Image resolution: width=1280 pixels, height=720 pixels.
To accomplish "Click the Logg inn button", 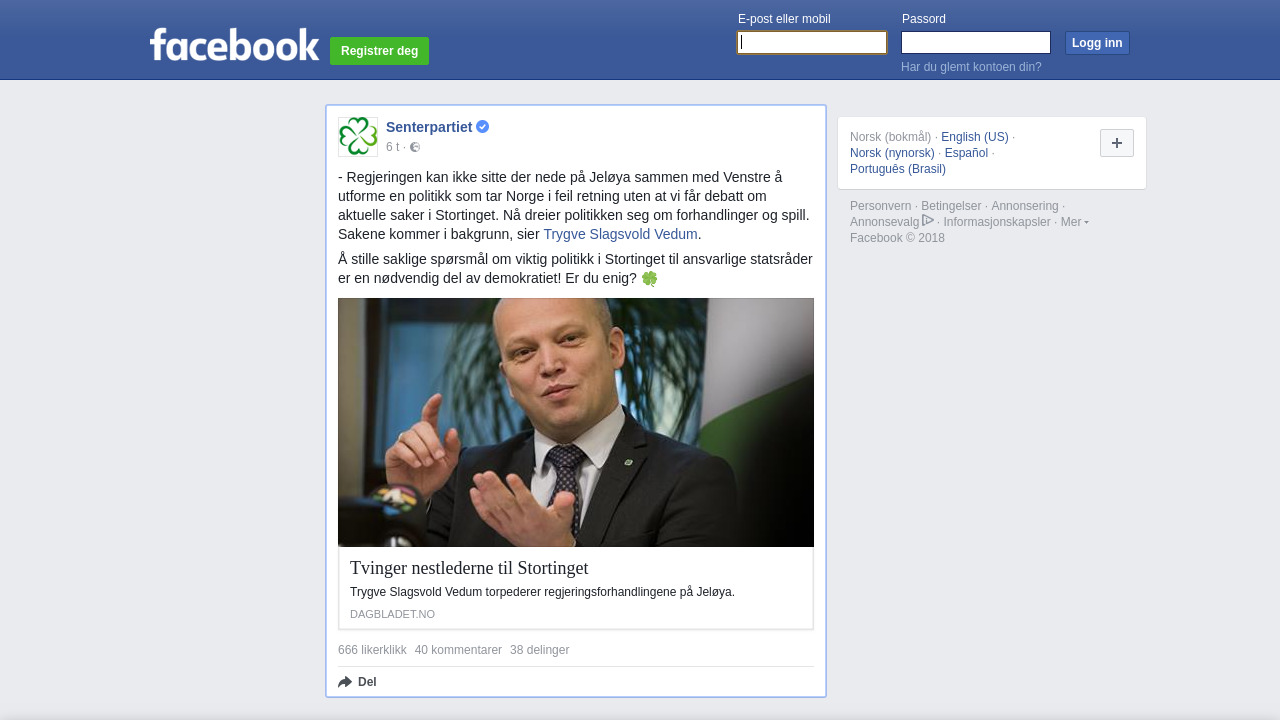I will (1097, 43).
